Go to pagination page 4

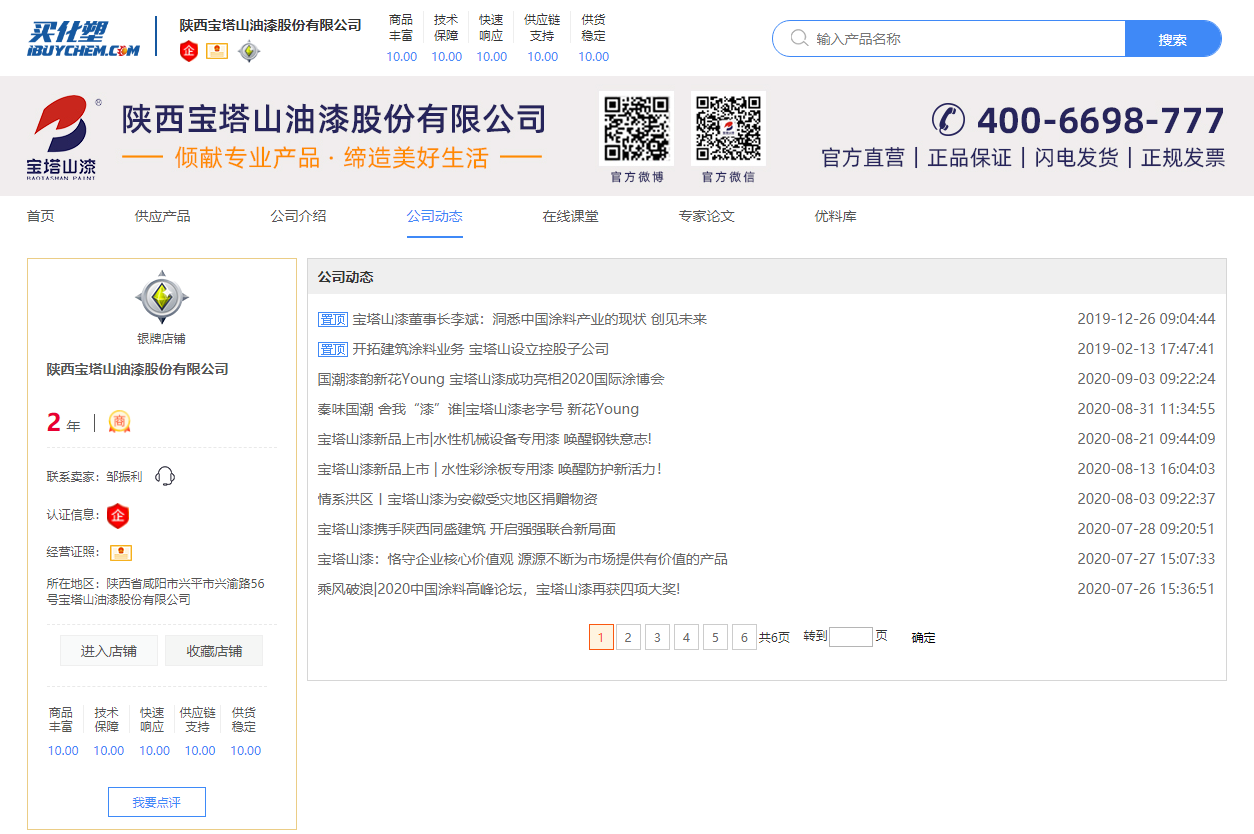tap(686, 637)
